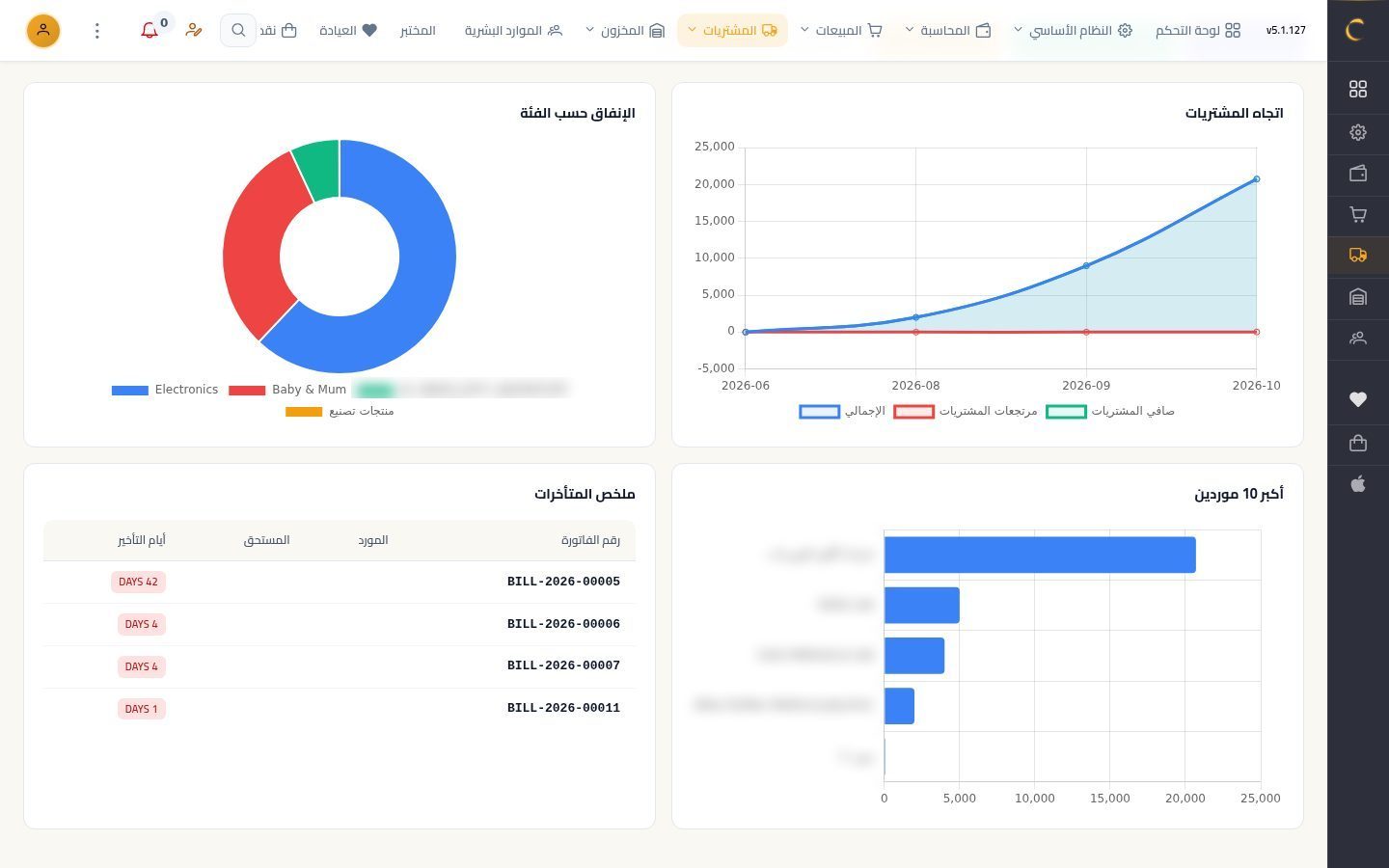Open the المختبر menu item
The height and width of the screenshot is (868, 1389).
pos(418,31)
